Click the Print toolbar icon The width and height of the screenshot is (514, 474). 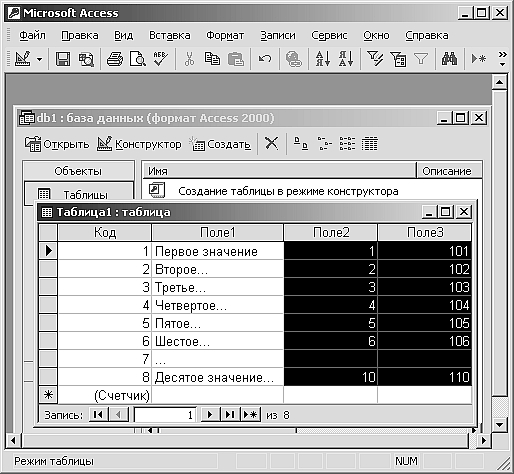pyautogui.click(x=115, y=59)
